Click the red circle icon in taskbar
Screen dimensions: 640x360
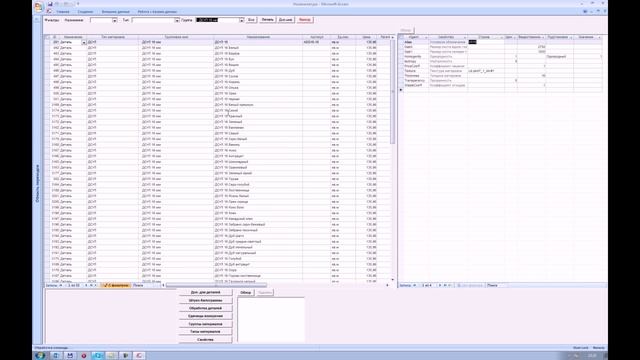pyautogui.click(x=84, y=356)
